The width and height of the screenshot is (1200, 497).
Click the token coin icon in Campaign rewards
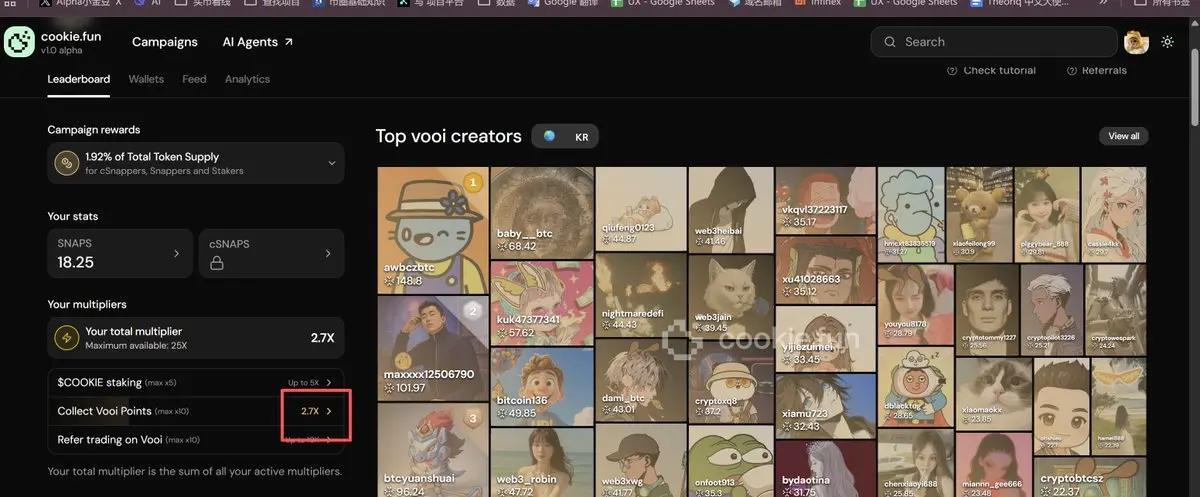click(x=67, y=163)
